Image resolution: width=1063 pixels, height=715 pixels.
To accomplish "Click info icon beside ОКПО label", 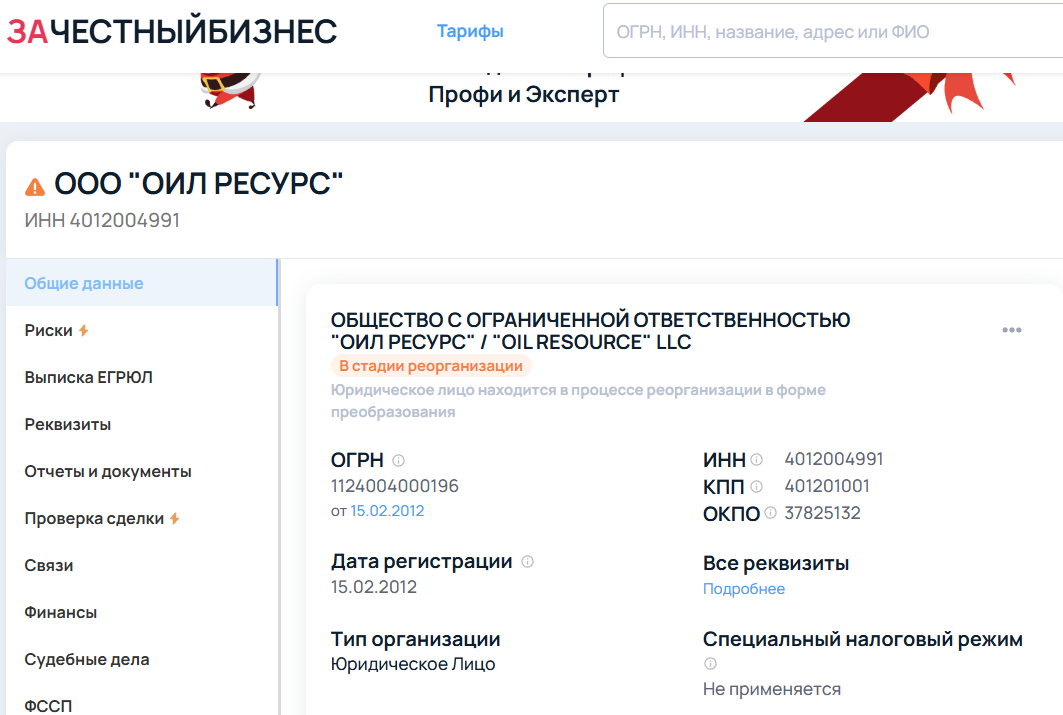I will tap(770, 513).
